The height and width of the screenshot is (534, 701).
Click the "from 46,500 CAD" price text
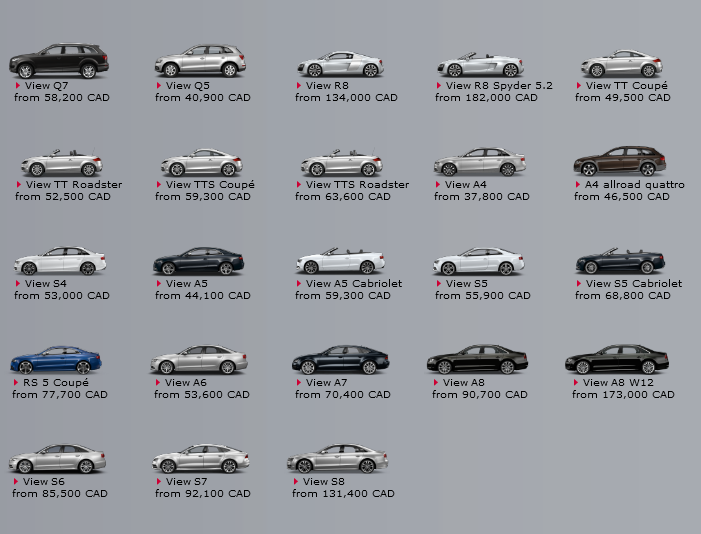click(x=622, y=197)
